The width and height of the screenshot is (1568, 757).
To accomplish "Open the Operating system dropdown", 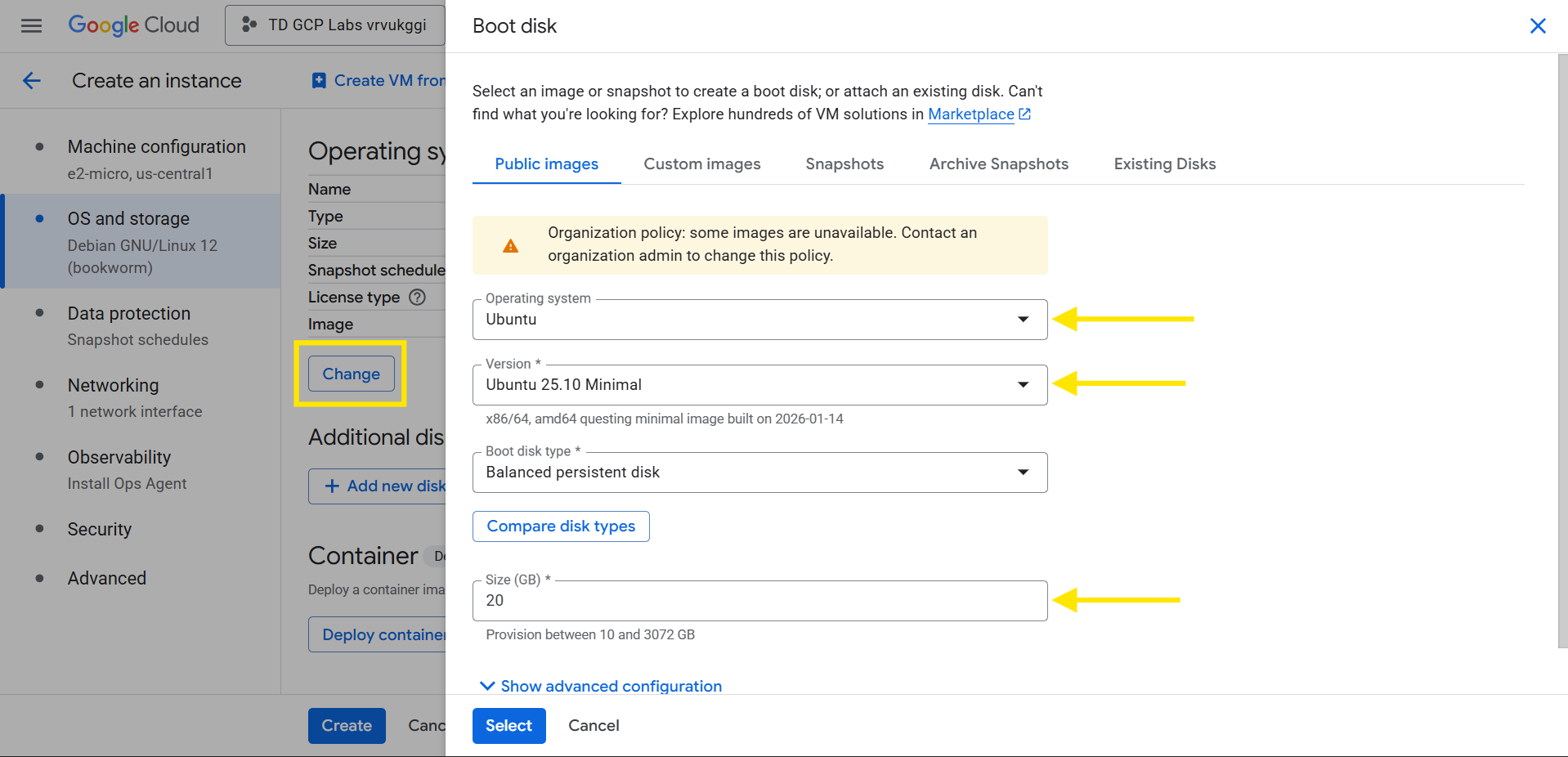I will pos(759,320).
